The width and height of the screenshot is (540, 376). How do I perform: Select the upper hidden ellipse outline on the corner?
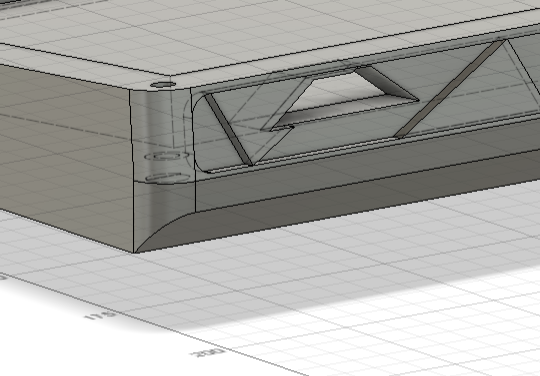click(x=167, y=156)
